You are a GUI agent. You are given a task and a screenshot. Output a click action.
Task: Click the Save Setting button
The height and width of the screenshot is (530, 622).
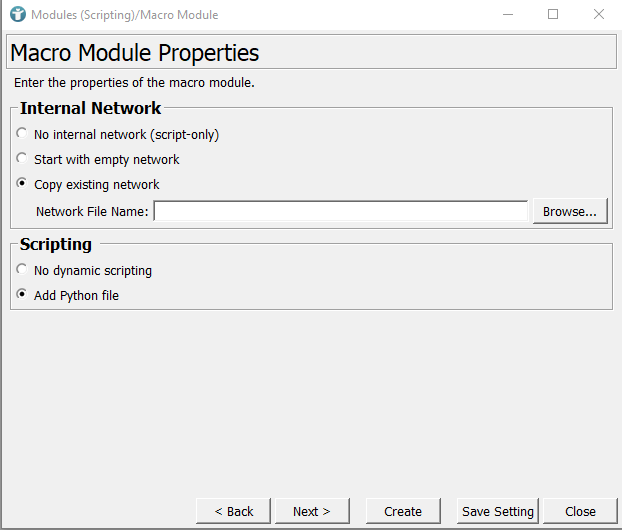497,511
